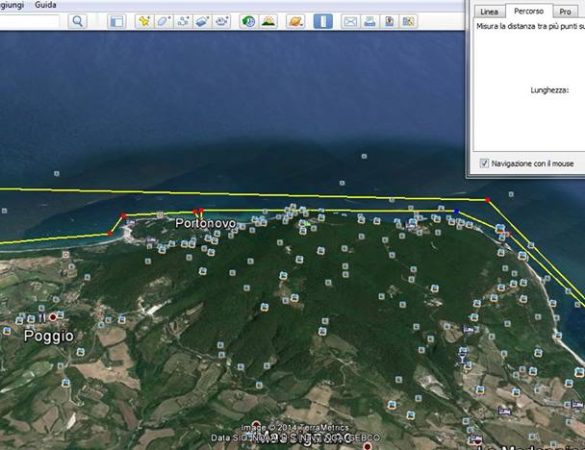Show historical imagery clock icon
The height and width of the screenshot is (450, 585).
[248, 21]
